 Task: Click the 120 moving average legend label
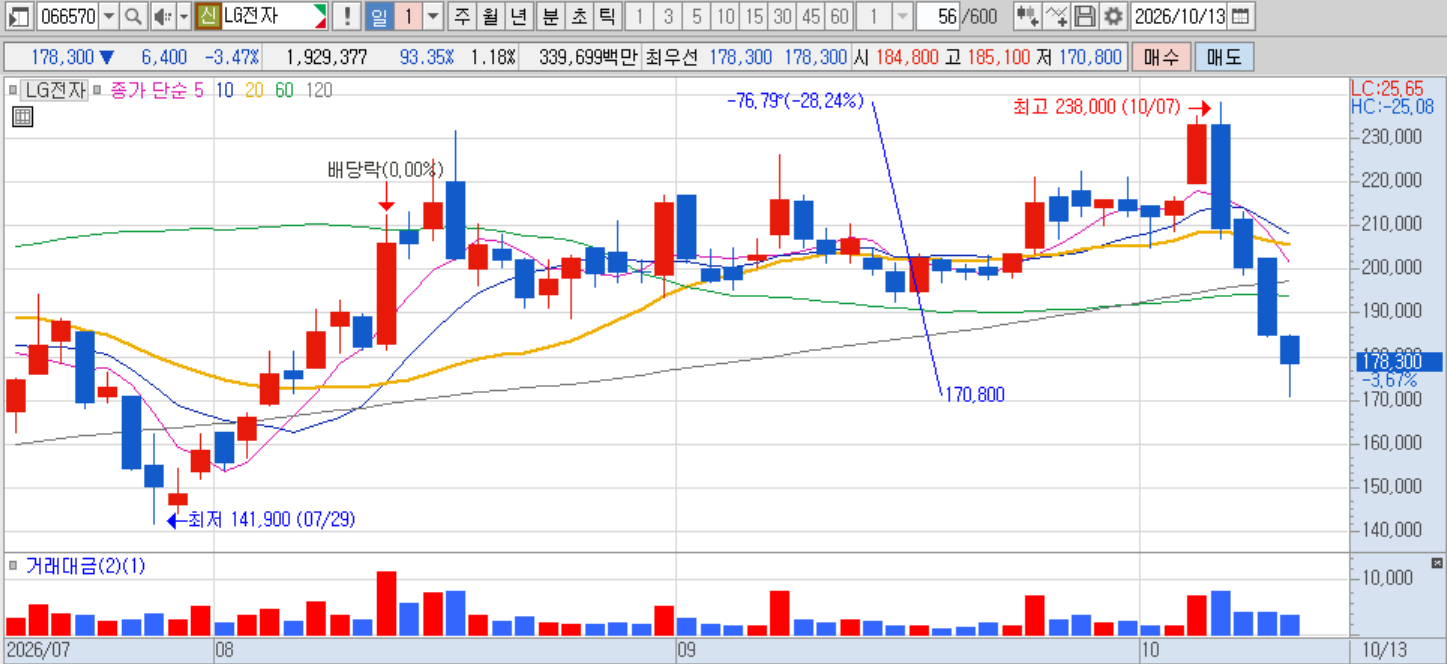(319, 91)
